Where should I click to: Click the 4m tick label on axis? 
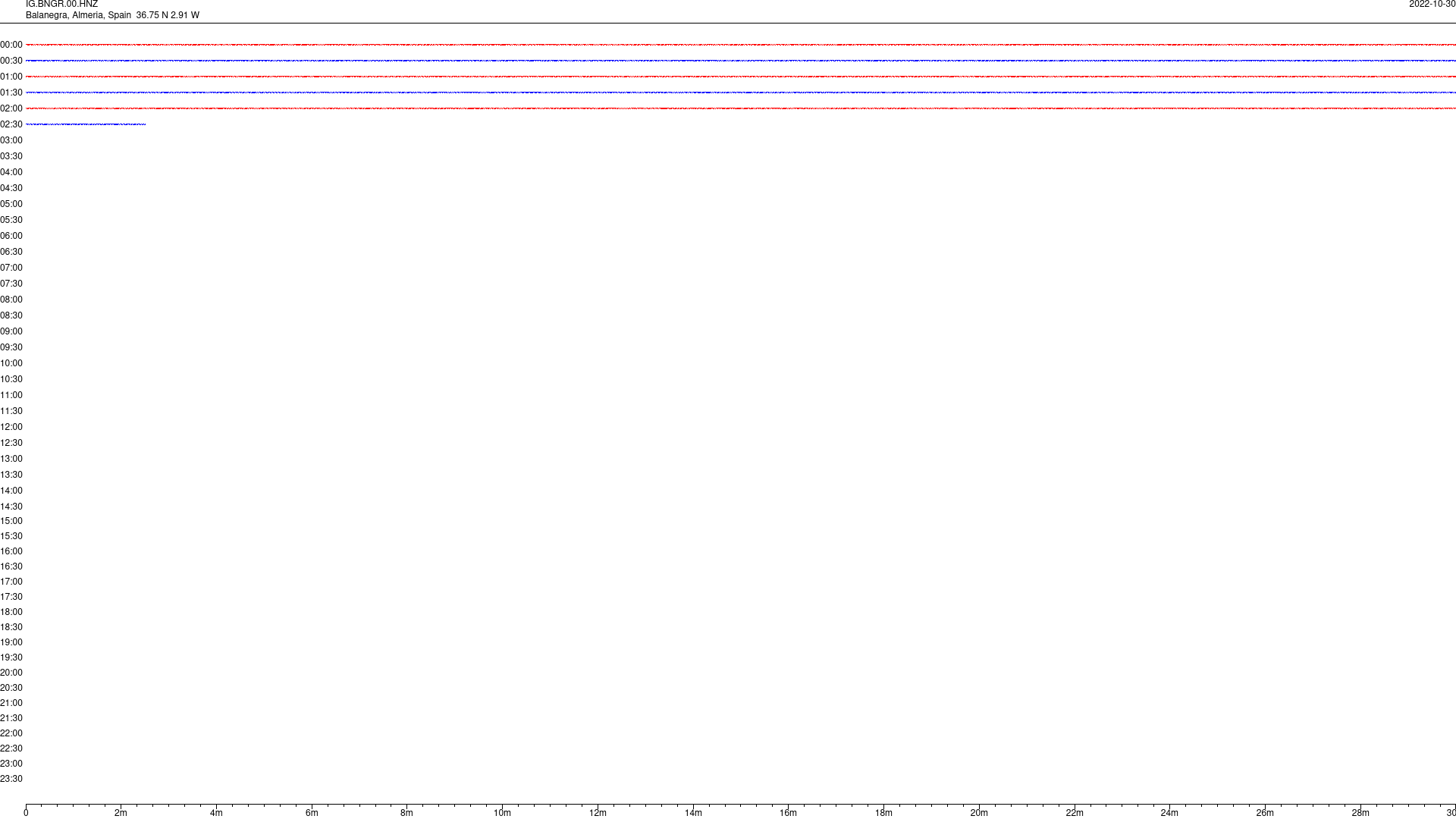tap(216, 813)
